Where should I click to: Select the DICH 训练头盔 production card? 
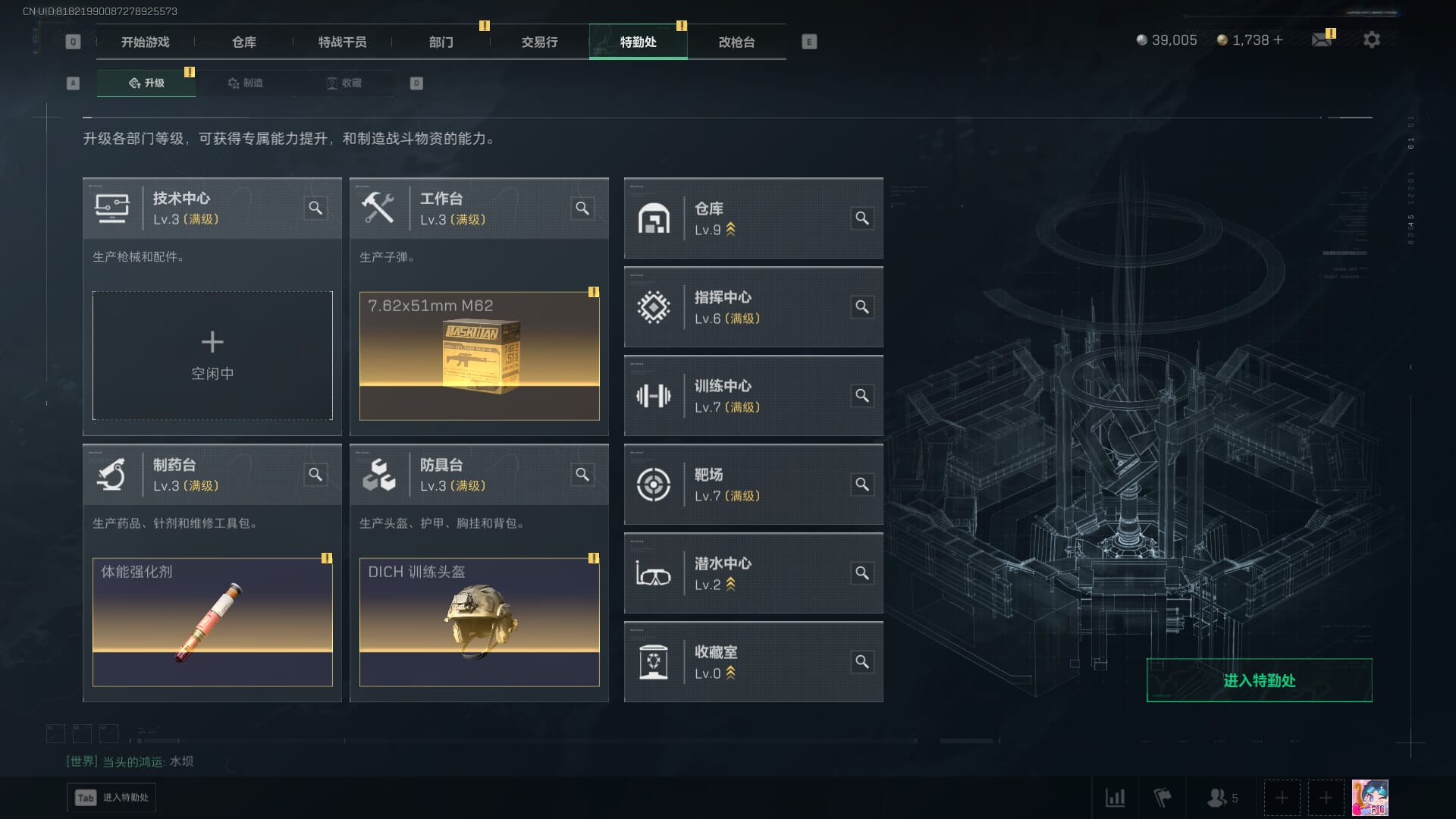(x=479, y=622)
